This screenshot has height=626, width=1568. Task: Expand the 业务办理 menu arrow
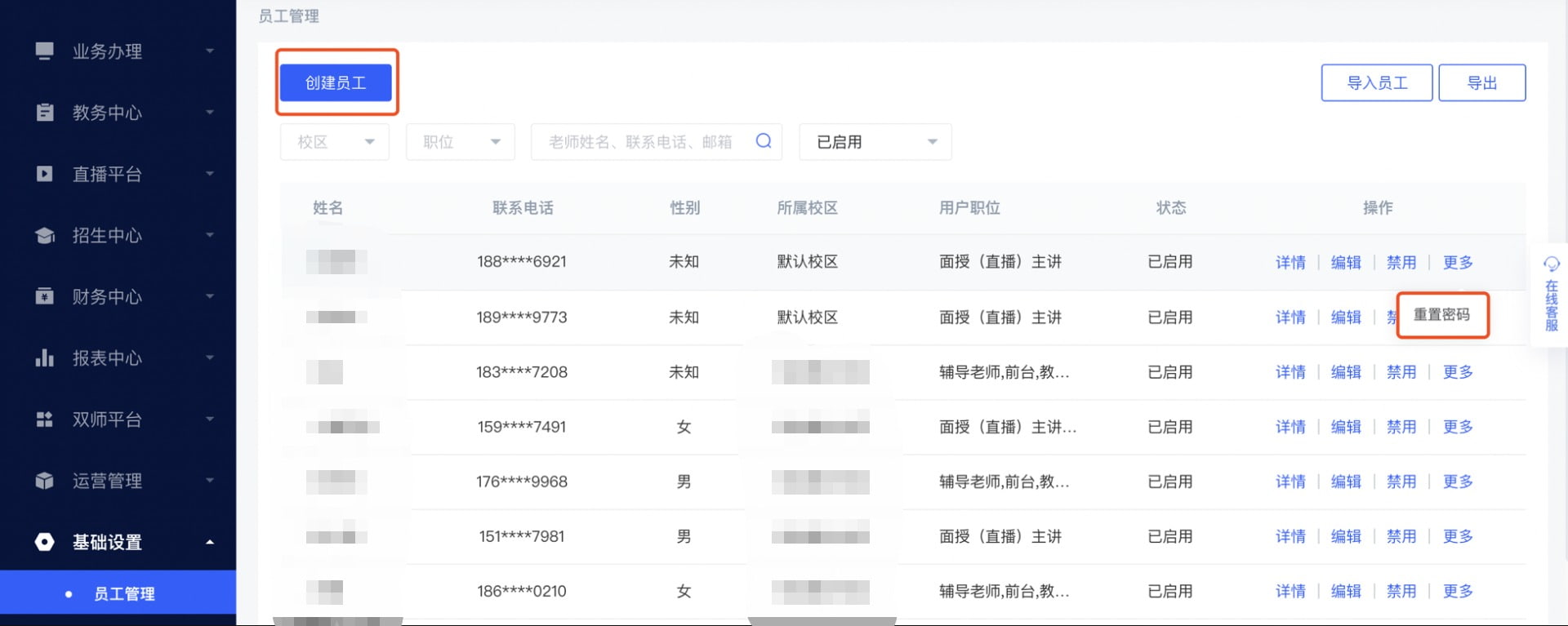click(210, 51)
